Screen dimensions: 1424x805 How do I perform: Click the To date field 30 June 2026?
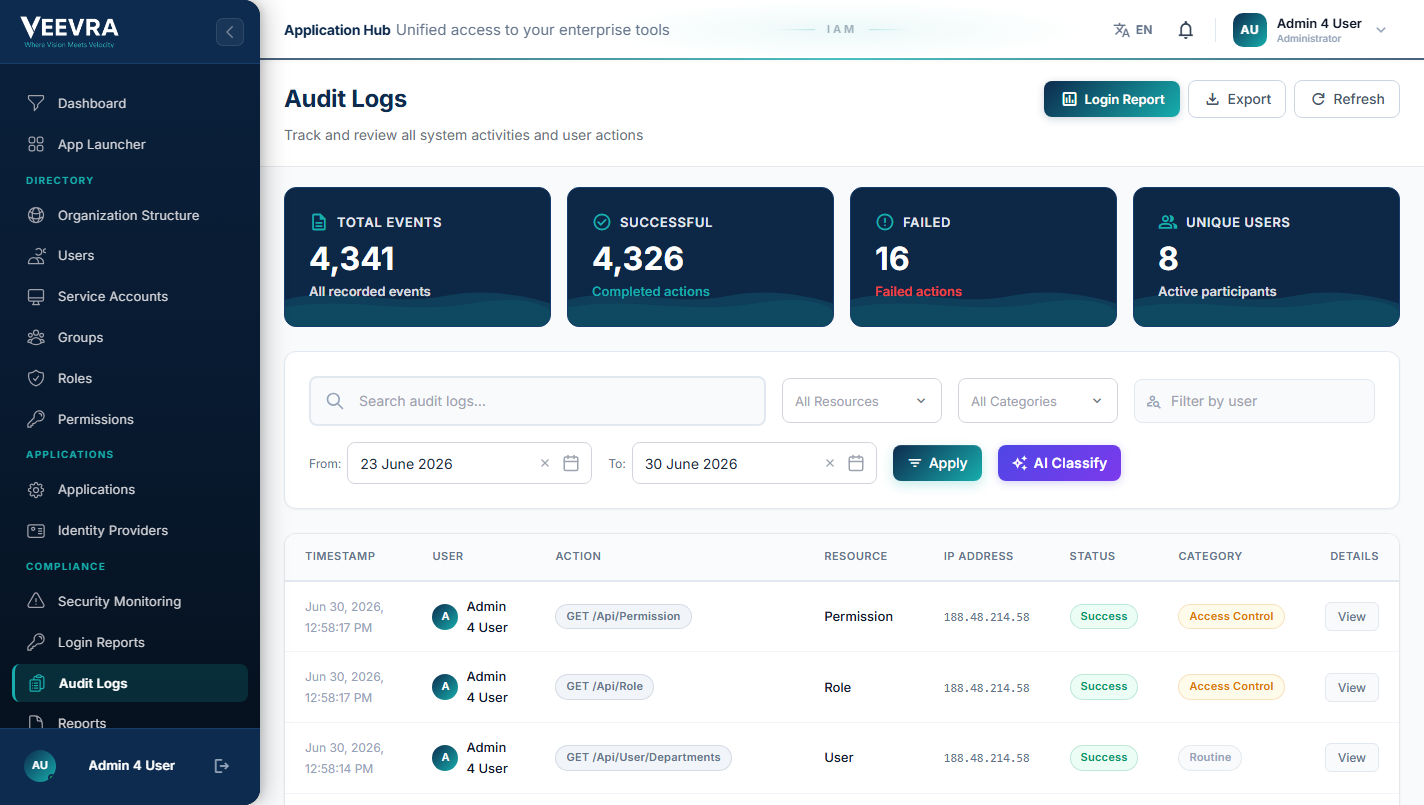pos(754,463)
